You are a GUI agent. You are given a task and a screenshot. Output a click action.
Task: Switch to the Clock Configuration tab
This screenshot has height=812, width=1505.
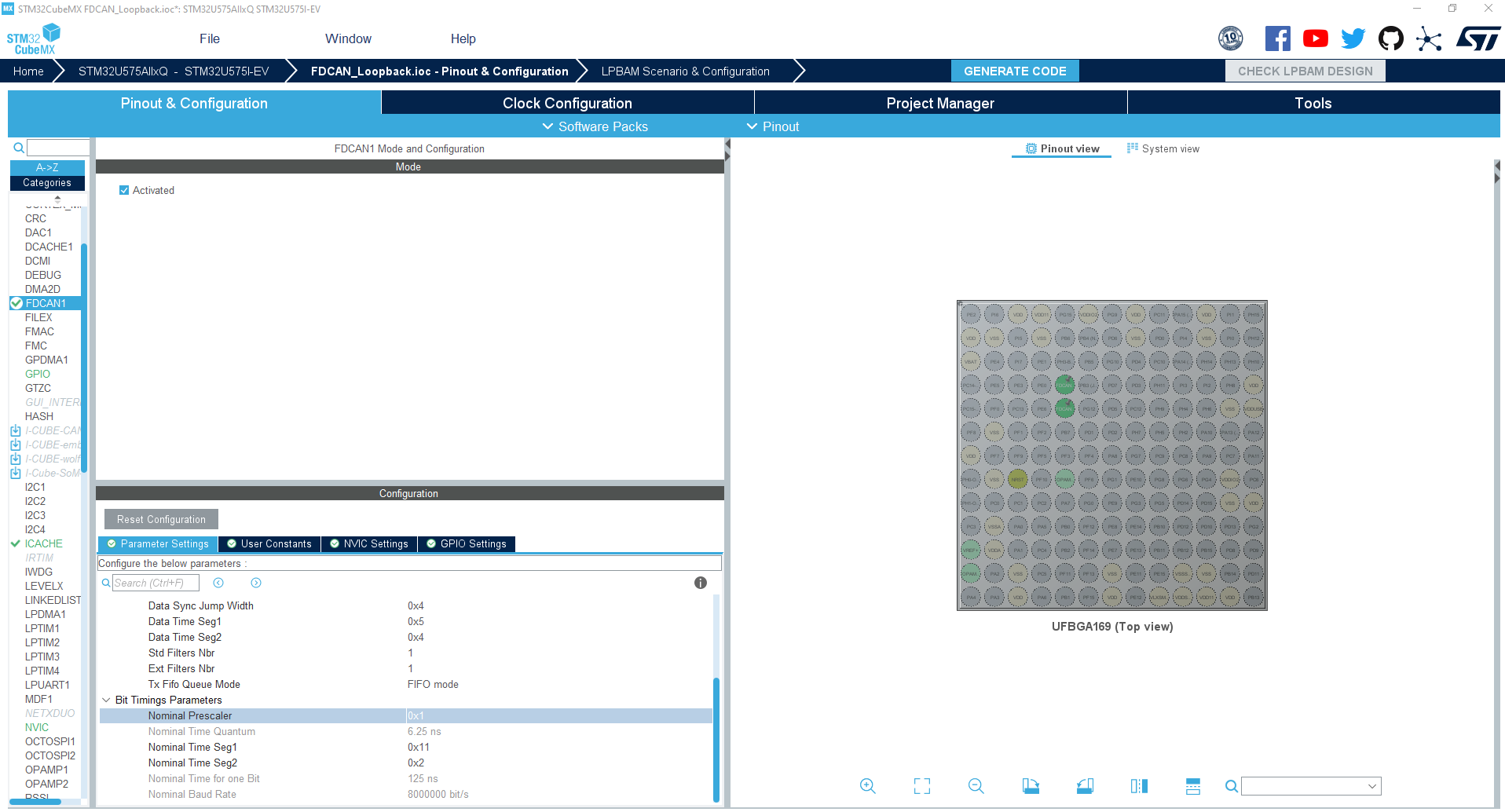point(566,103)
